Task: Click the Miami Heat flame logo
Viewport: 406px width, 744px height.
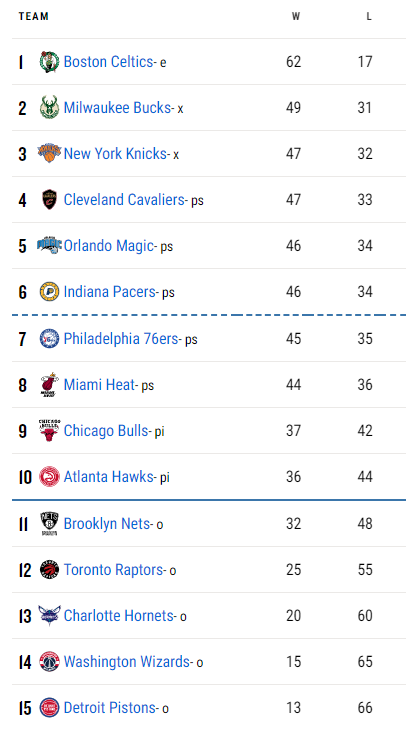Action: [49, 385]
